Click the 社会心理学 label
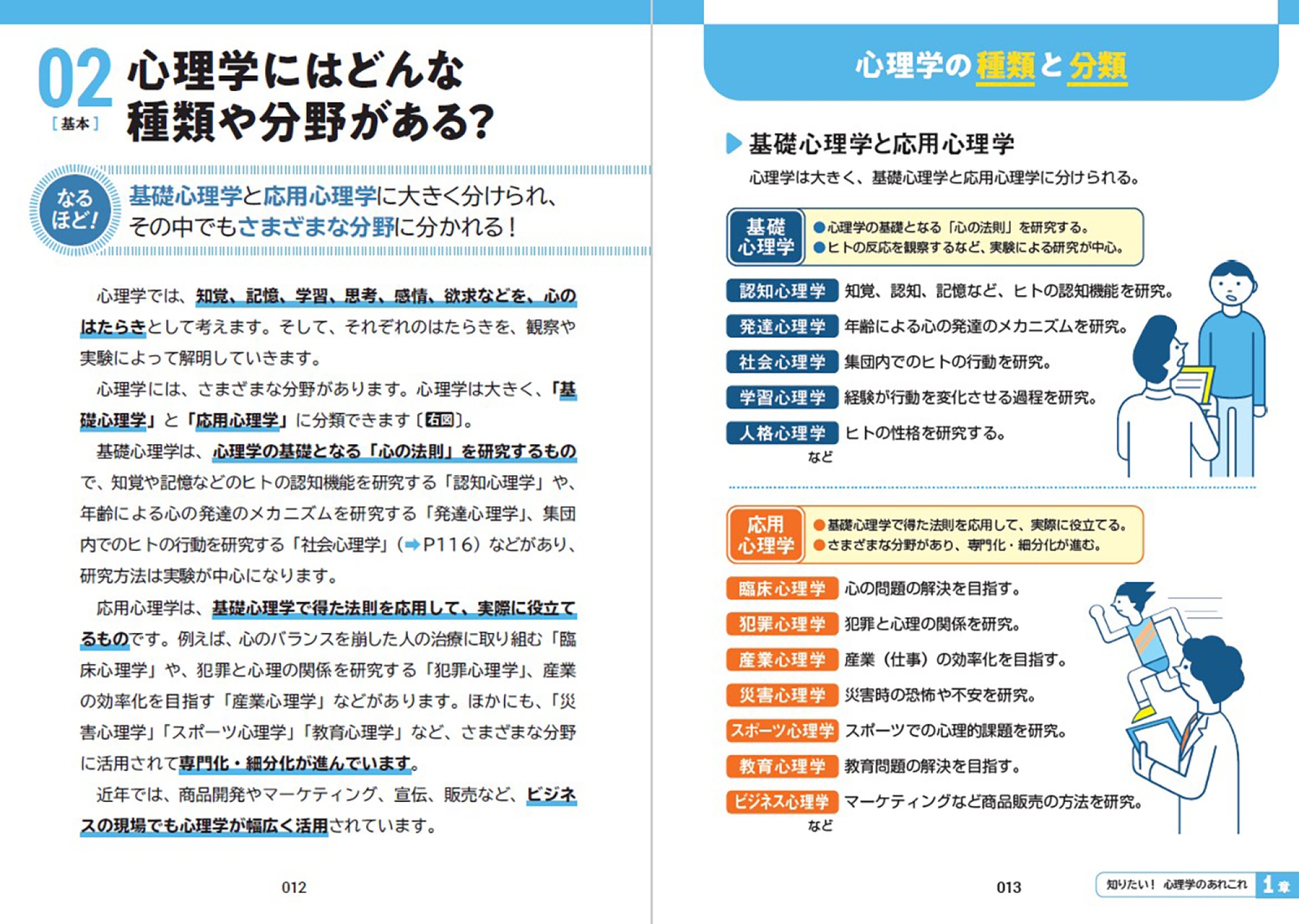Image resolution: width=1299 pixels, height=924 pixels. [x=782, y=362]
